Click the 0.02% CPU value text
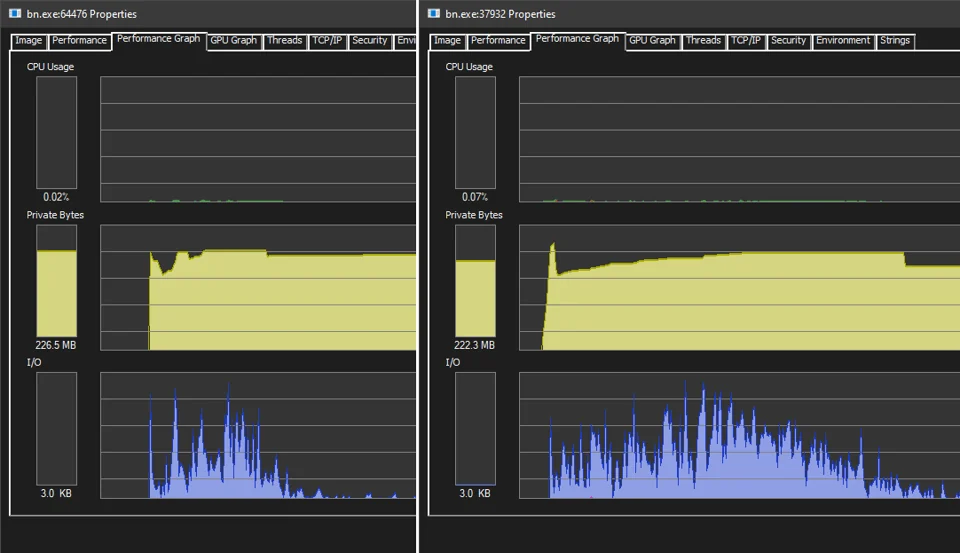 tap(56, 197)
